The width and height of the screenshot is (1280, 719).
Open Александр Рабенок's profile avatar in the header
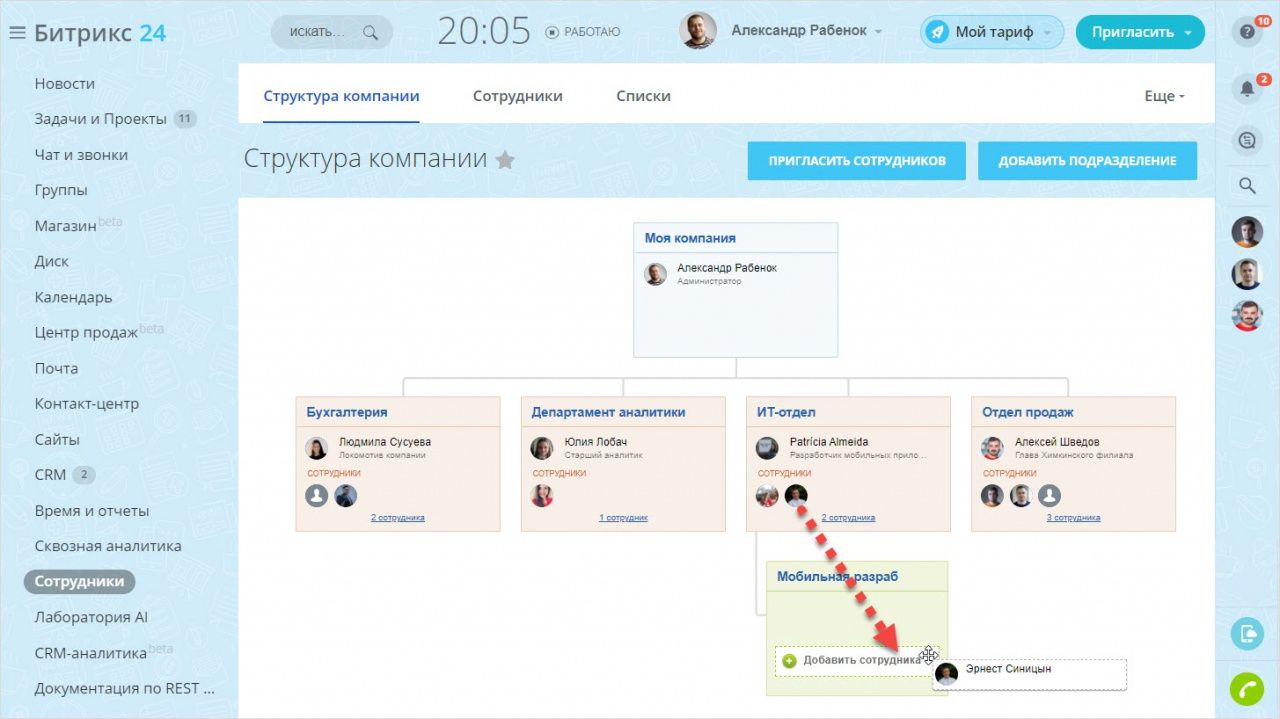(698, 31)
